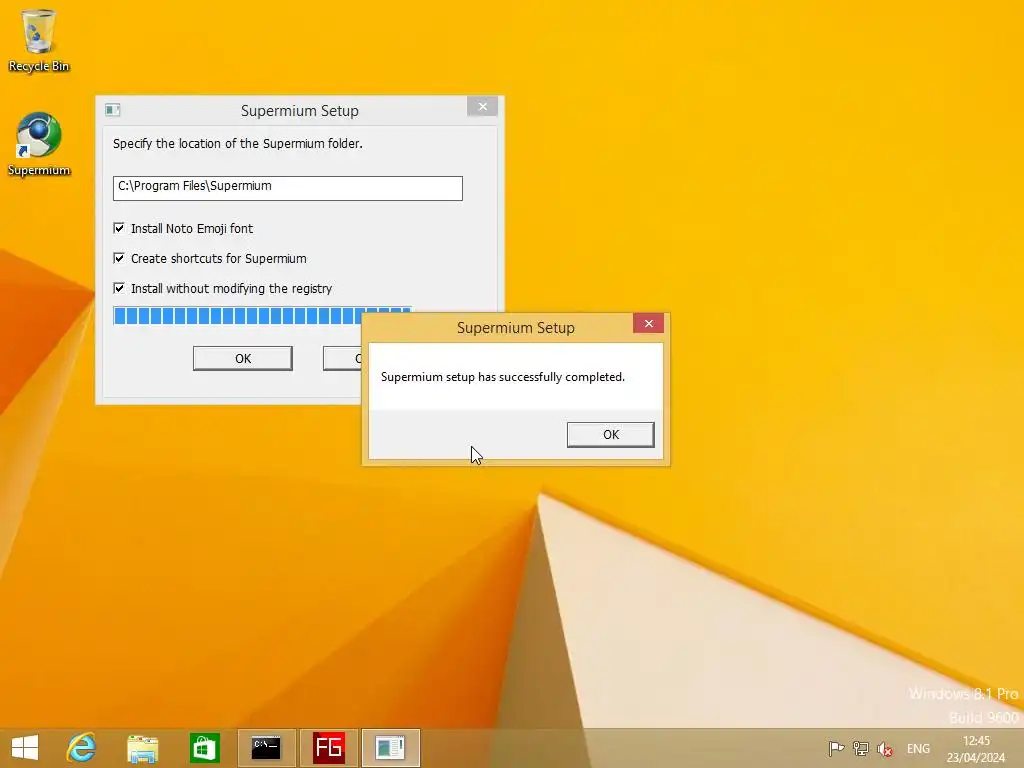
Task: Click OK in the completed message box
Action: point(611,434)
